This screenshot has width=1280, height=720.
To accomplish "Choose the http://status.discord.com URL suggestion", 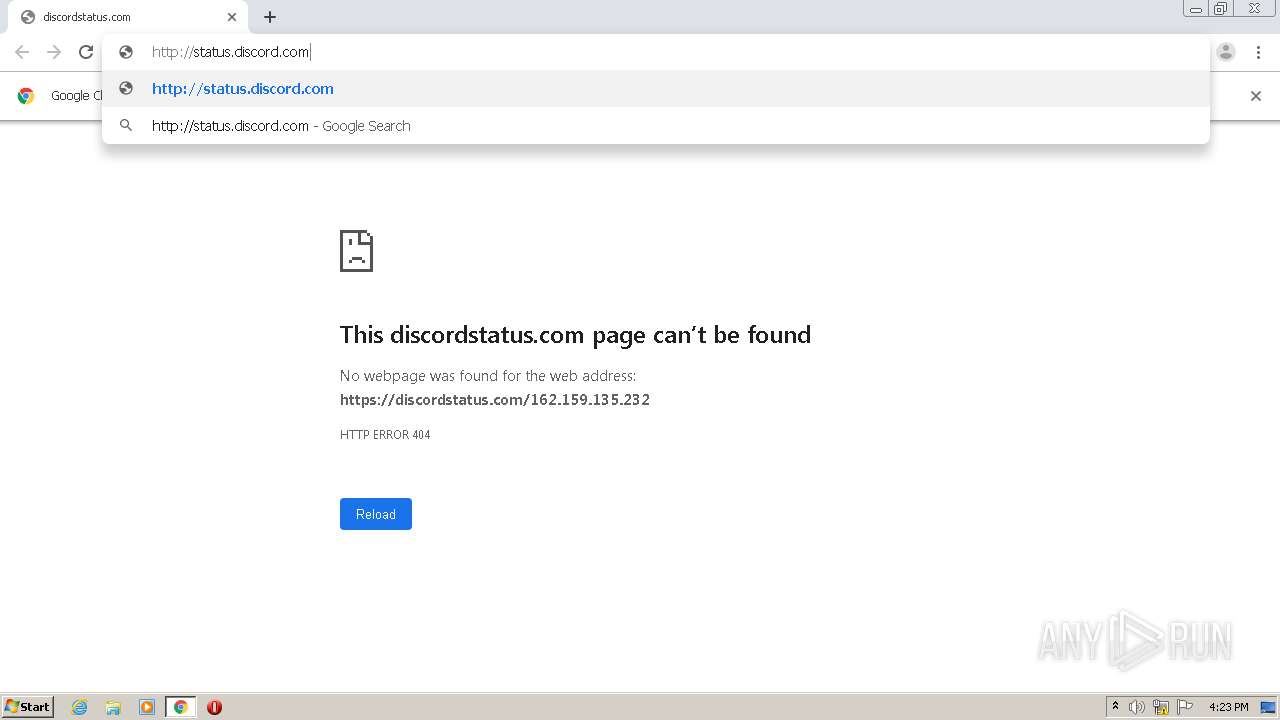I will click(656, 89).
